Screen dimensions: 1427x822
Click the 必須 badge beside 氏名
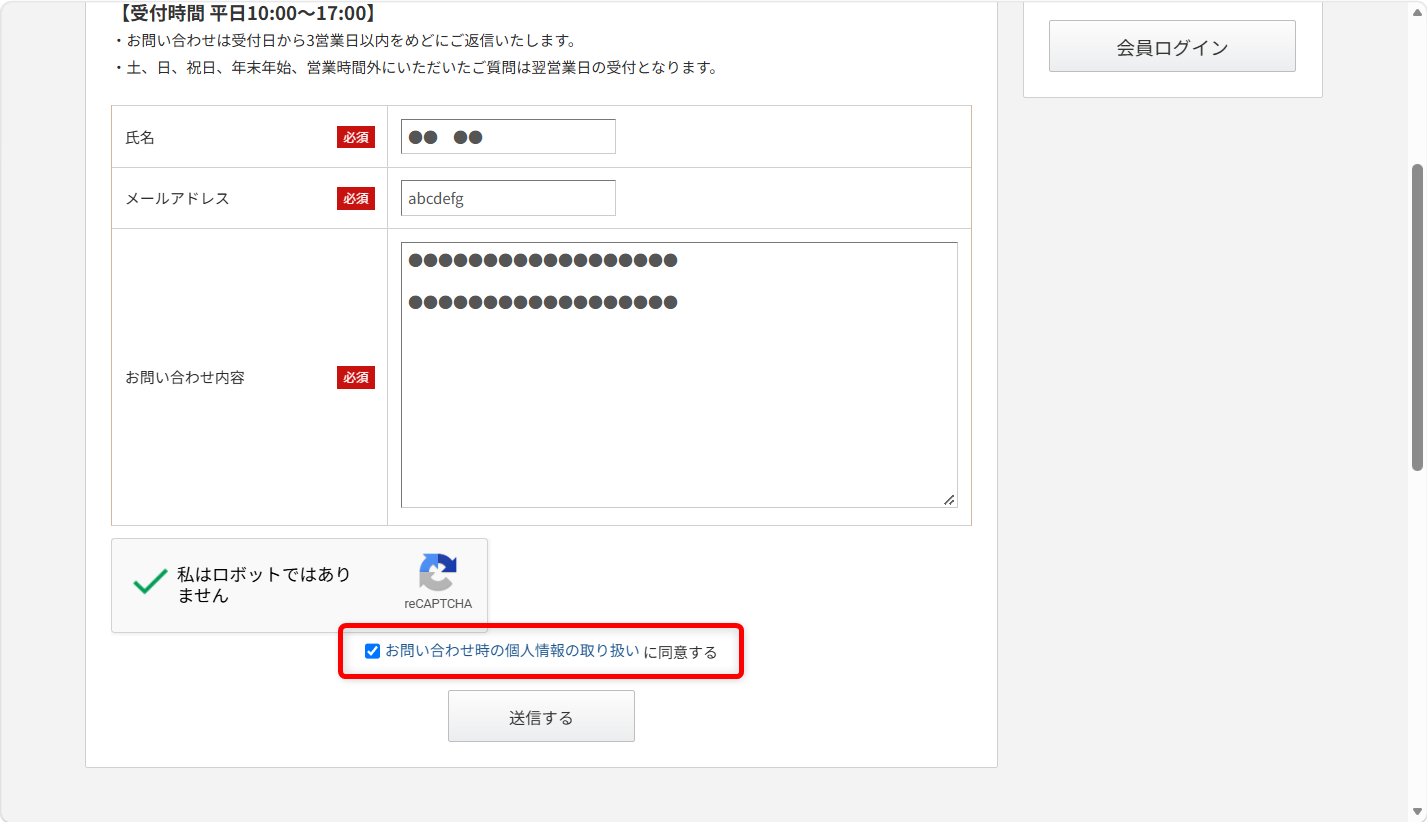[x=356, y=138]
